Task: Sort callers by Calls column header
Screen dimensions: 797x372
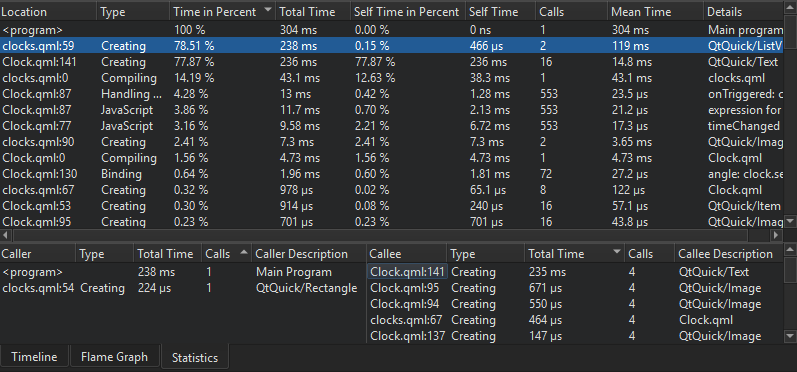Action: click(227, 254)
